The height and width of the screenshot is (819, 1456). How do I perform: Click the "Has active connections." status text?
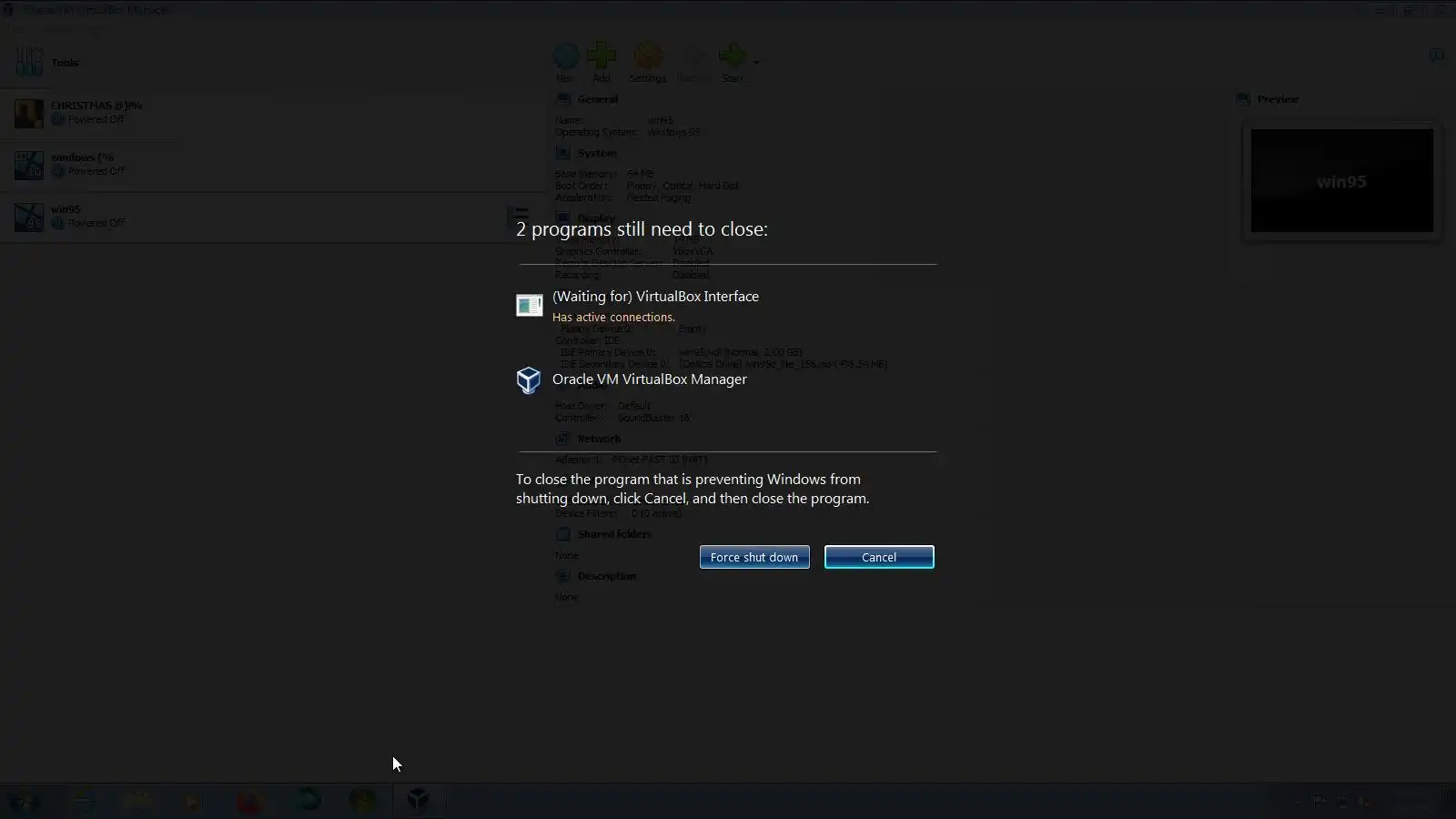613,318
